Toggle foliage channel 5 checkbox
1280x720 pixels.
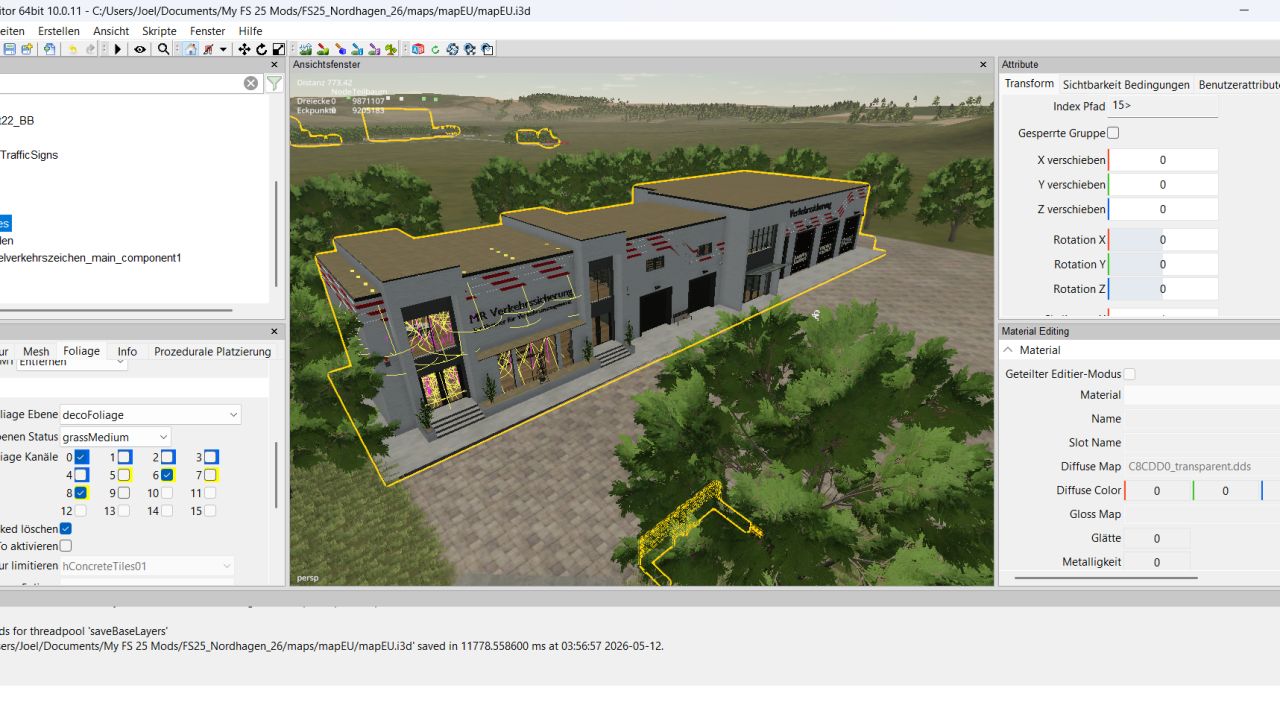coord(125,475)
